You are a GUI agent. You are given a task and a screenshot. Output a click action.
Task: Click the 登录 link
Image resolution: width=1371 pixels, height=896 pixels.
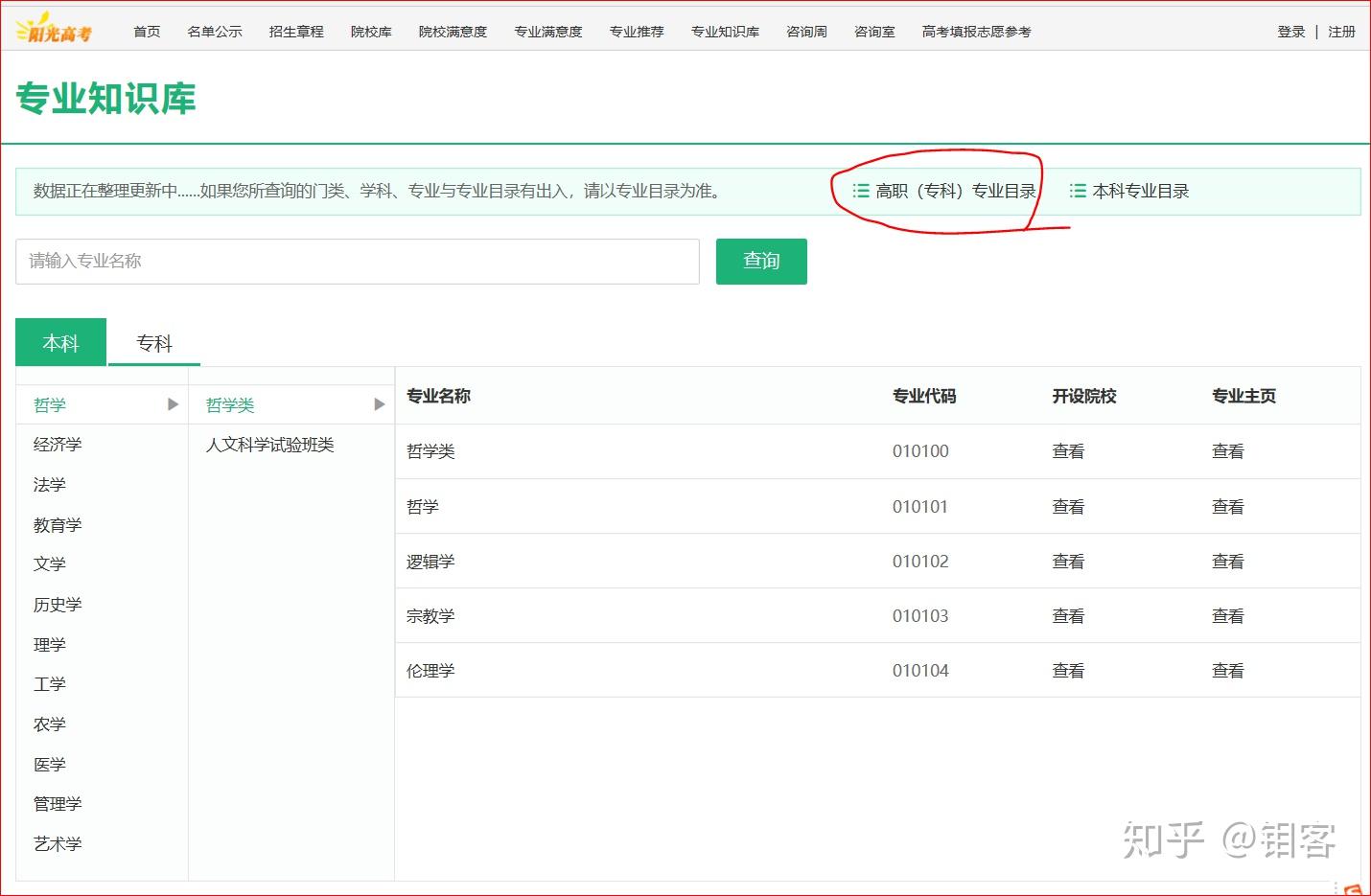[1291, 32]
